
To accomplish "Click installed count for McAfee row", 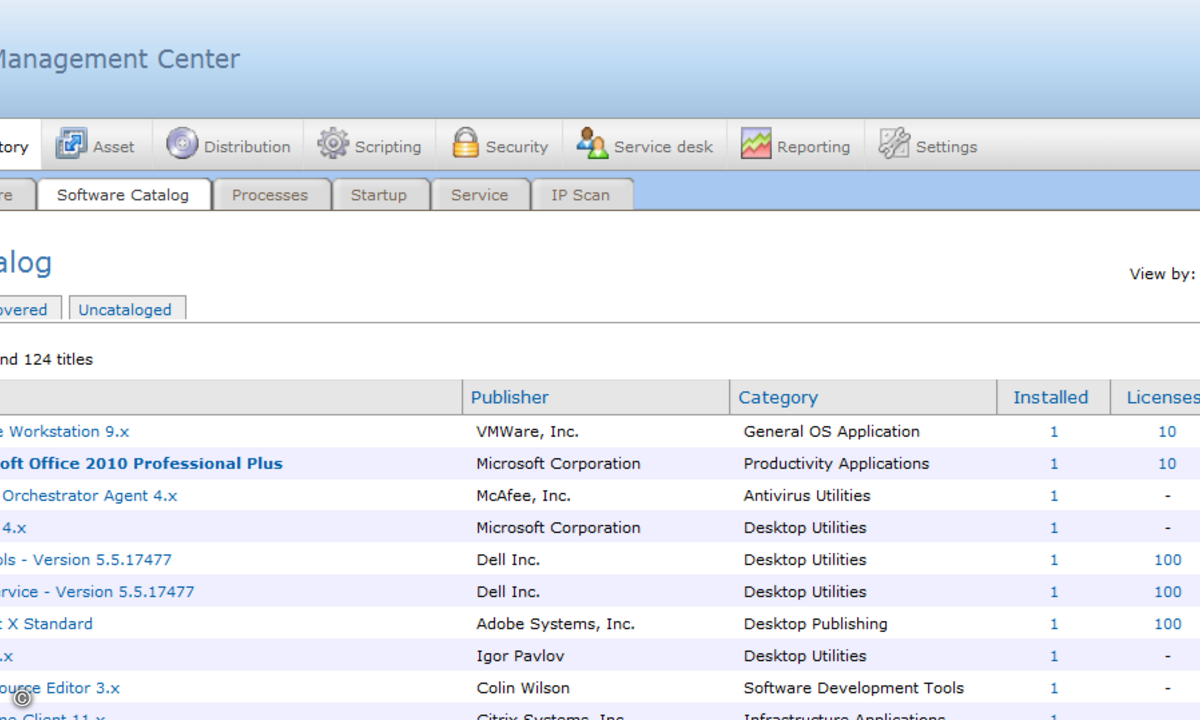I will pos(1054,496).
